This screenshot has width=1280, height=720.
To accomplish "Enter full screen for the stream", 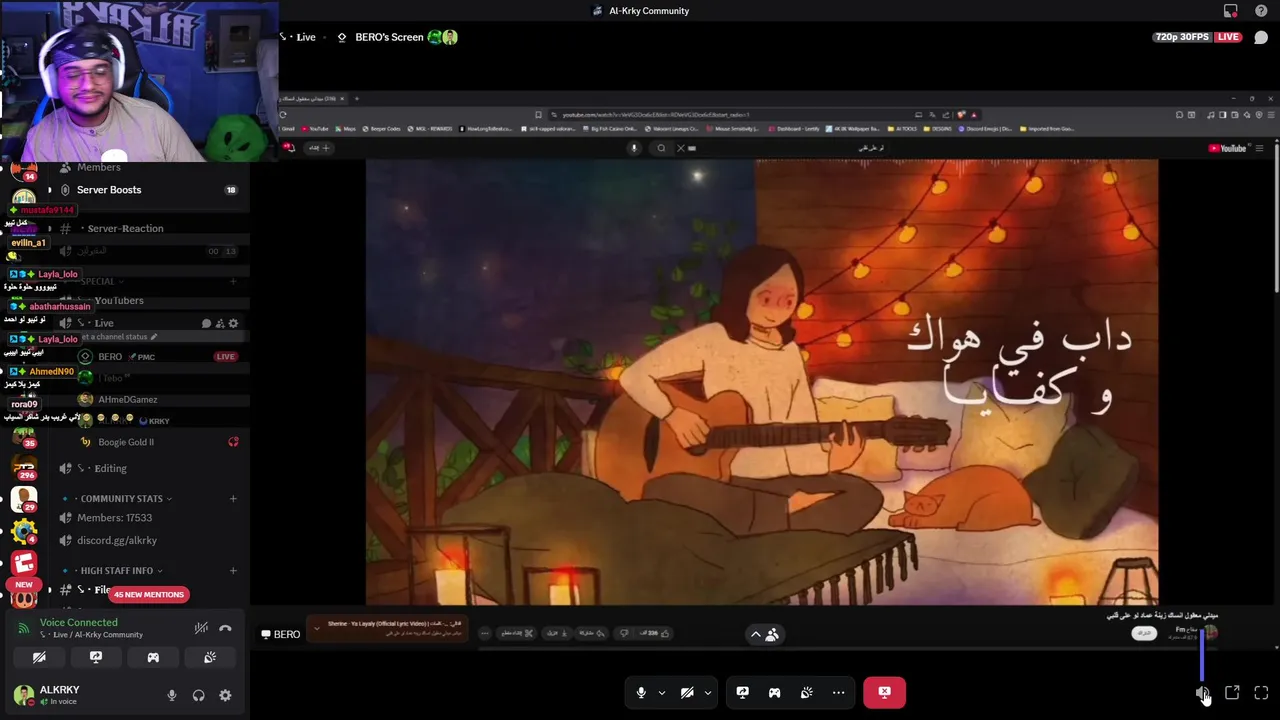I will click(x=1261, y=692).
